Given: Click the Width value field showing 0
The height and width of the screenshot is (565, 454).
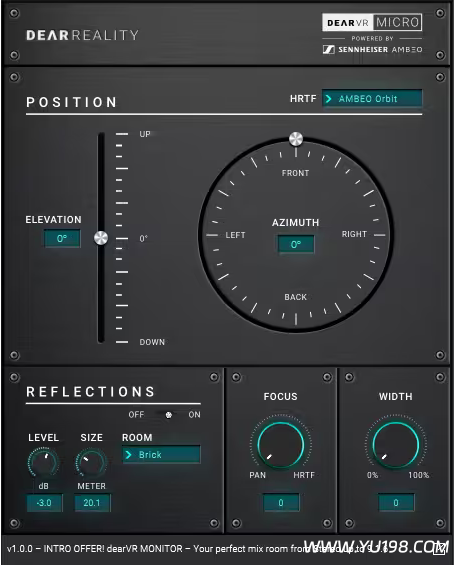Looking at the screenshot, I should [x=396, y=503].
